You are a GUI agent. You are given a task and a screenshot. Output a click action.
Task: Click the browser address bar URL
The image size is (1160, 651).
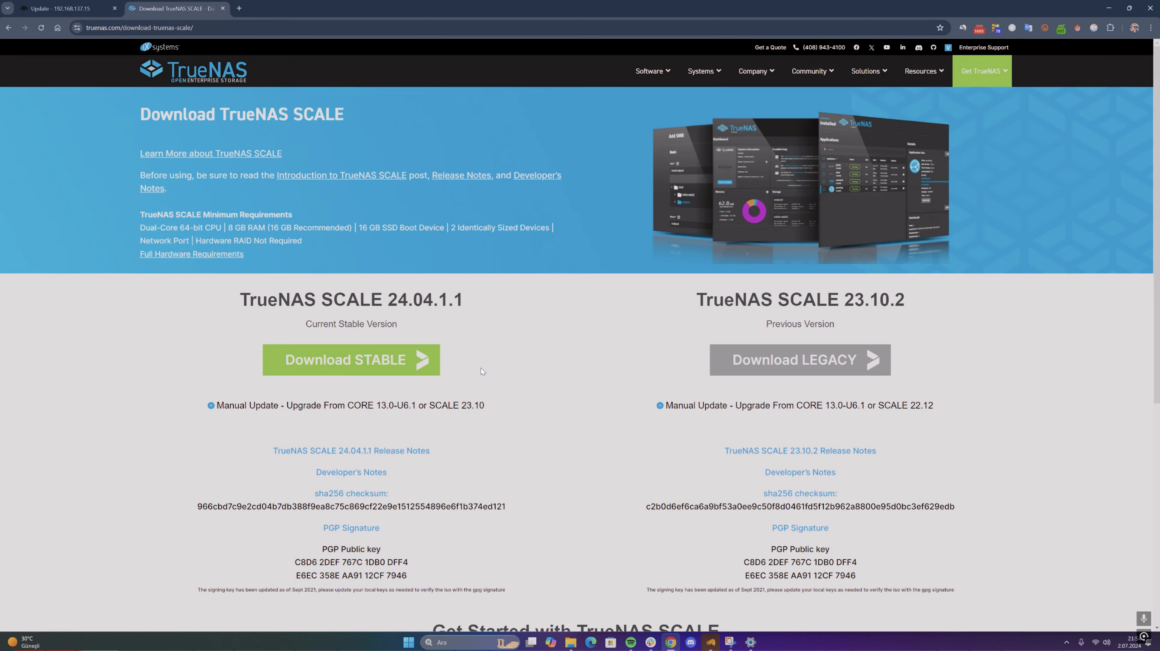point(140,27)
